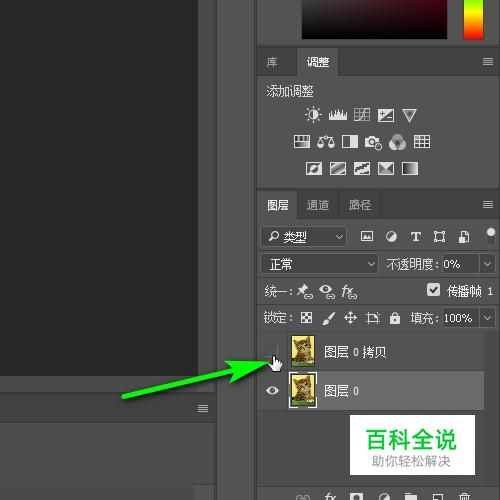Image resolution: width=500 pixels, height=500 pixels.
Task: Toggle lock image pixels (brush icon)
Action: 329,318
